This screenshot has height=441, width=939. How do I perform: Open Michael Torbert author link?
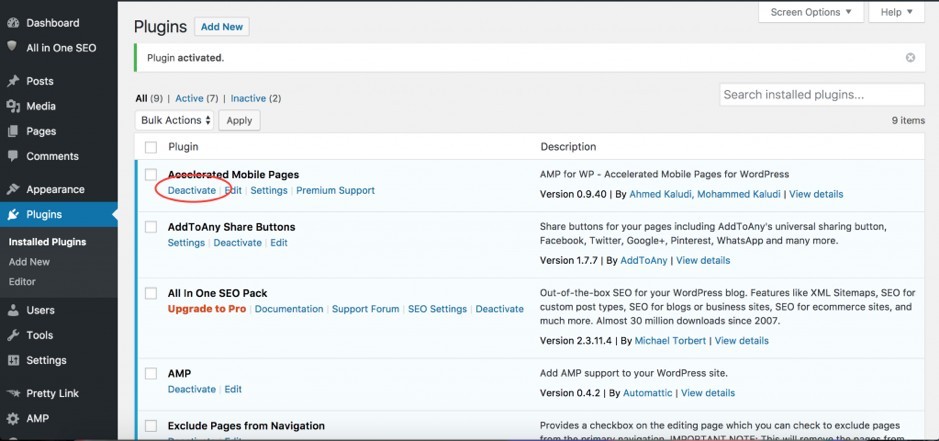coord(670,341)
